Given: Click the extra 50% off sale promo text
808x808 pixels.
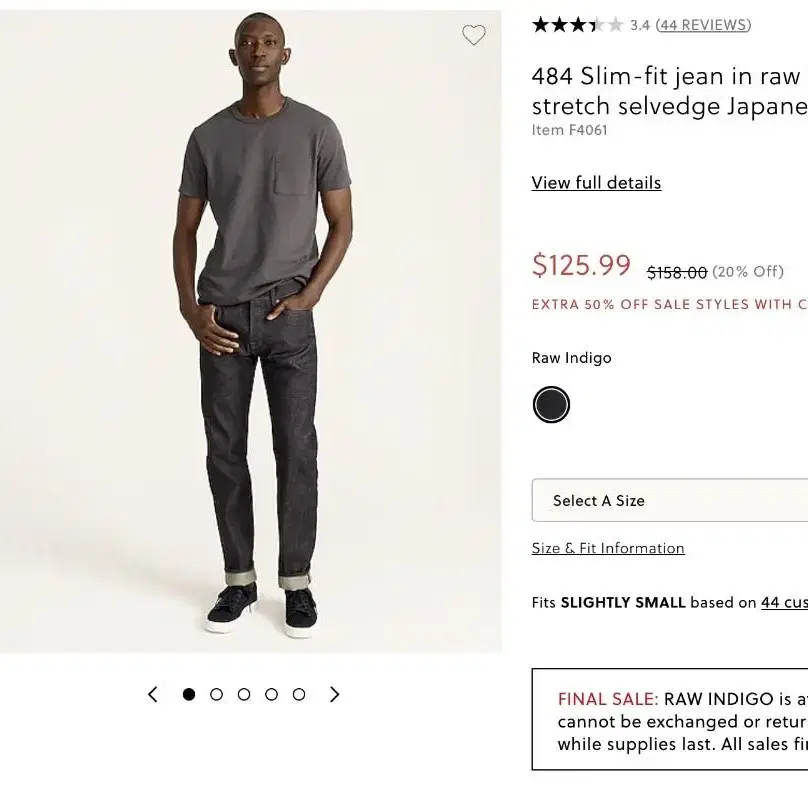Looking at the screenshot, I should pyautogui.click(x=670, y=304).
